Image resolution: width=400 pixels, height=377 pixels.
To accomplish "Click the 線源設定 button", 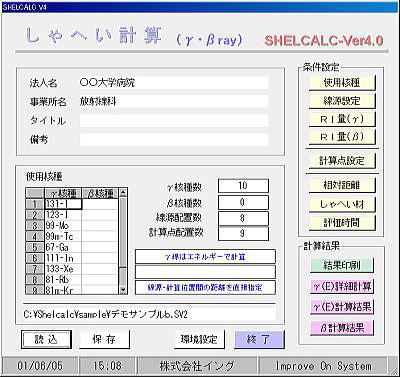I will click(x=342, y=101).
